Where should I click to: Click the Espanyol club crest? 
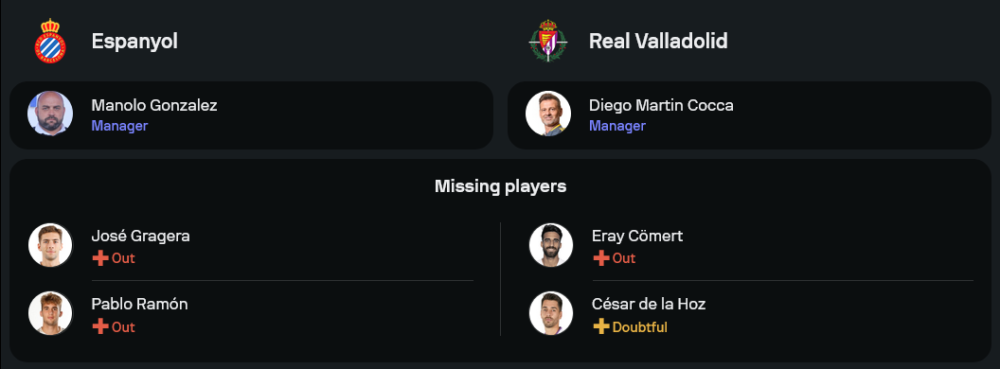tap(50, 41)
